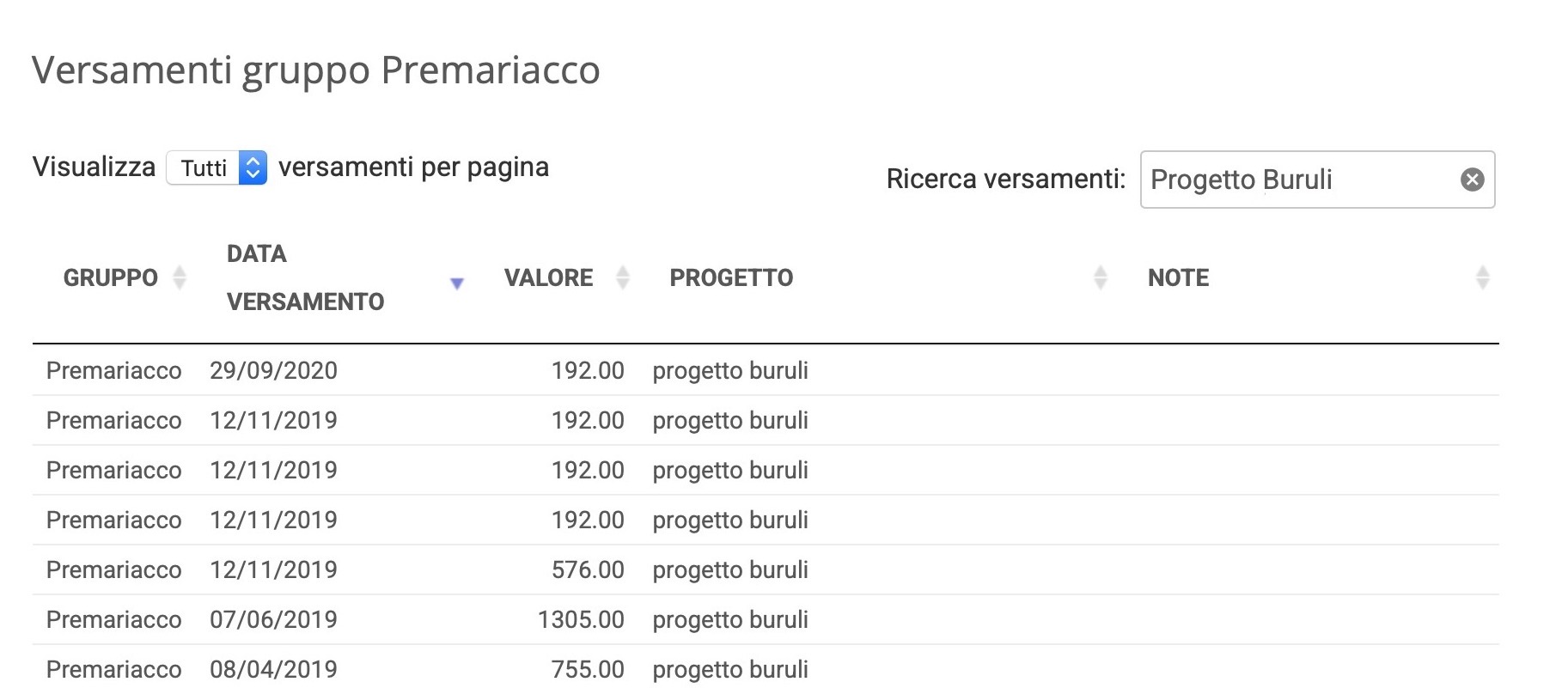This screenshot has width=1568, height=688.
Task: Click the NOTE column header text
Action: (1178, 277)
